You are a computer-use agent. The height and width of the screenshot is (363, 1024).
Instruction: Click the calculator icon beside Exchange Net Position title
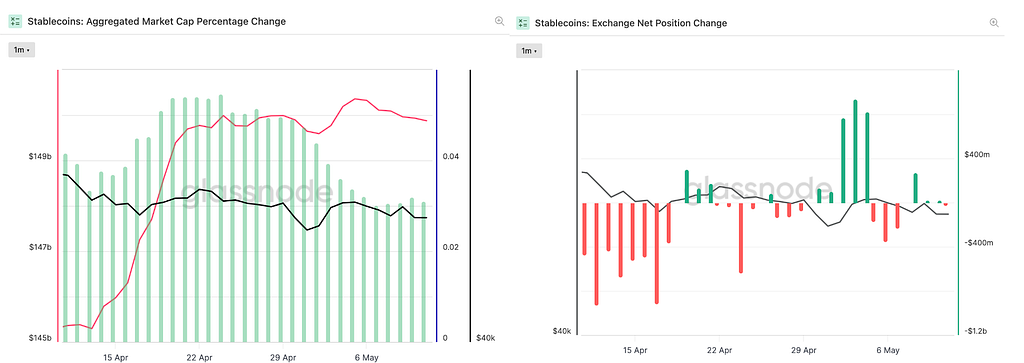pos(522,23)
